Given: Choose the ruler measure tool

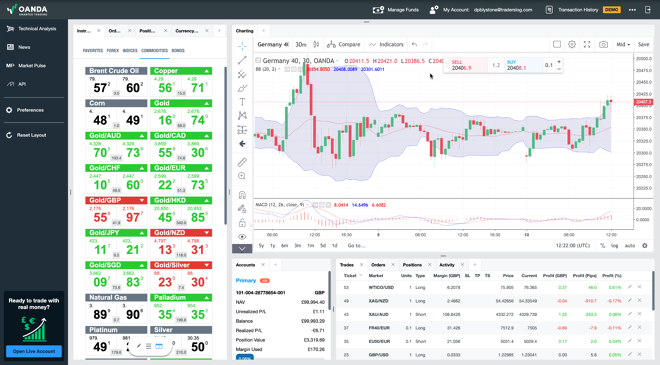Looking at the screenshot, I should 242,162.
